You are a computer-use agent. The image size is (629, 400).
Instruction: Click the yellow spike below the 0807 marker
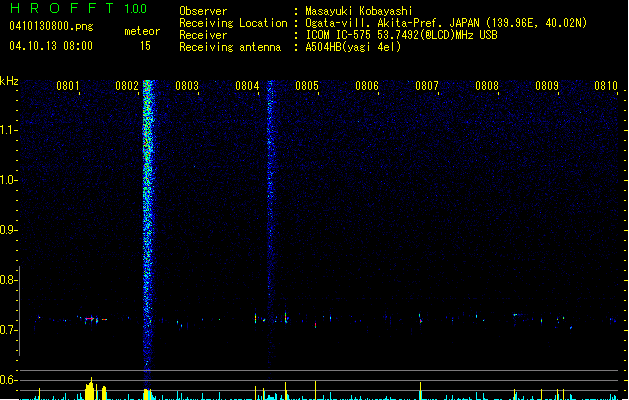coord(420,391)
